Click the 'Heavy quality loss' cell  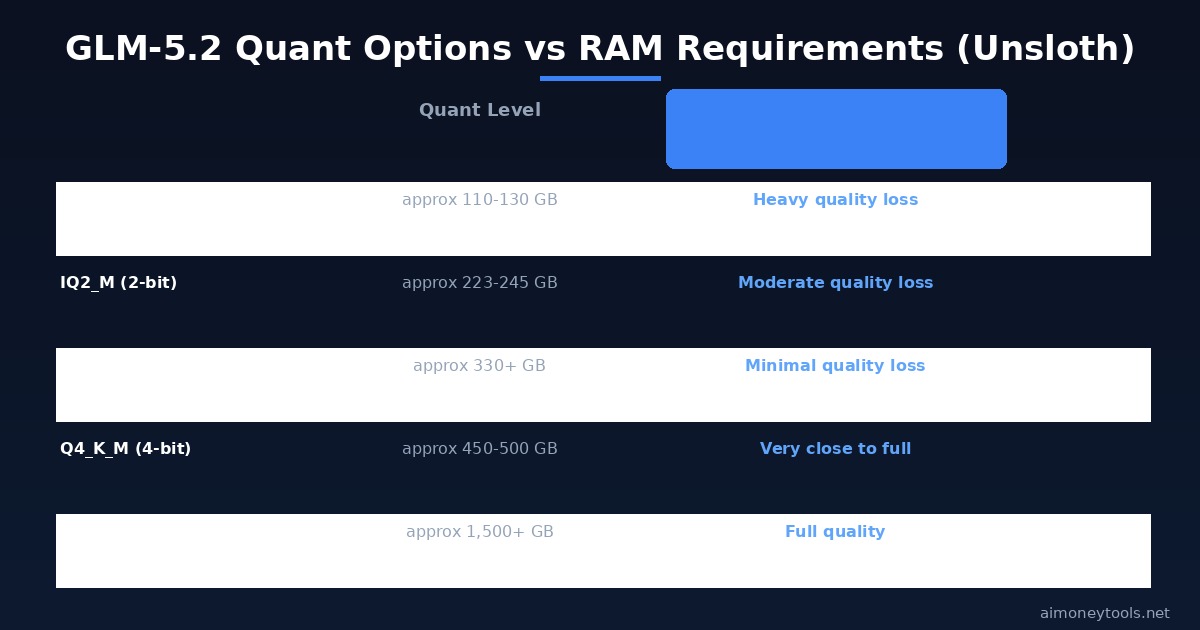[836, 200]
